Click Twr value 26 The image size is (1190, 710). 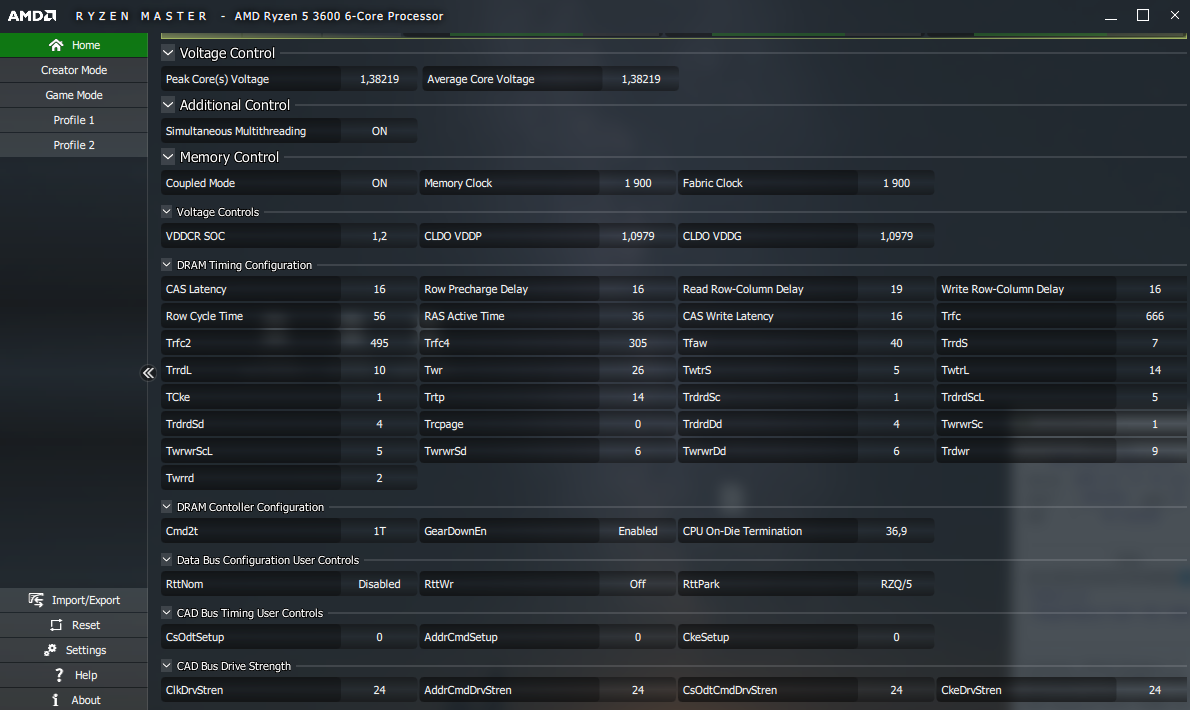pyautogui.click(x=638, y=370)
